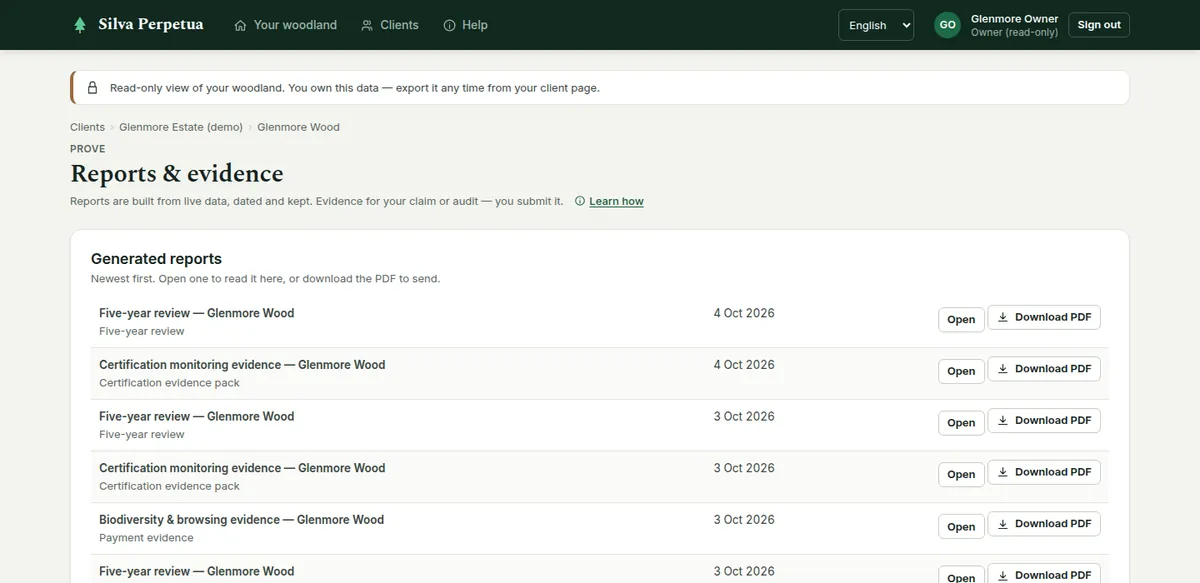Image resolution: width=1200 pixels, height=583 pixels.
Task: Open the Biodiversity & browsing evidence report
Action: [x=961, y=527]
